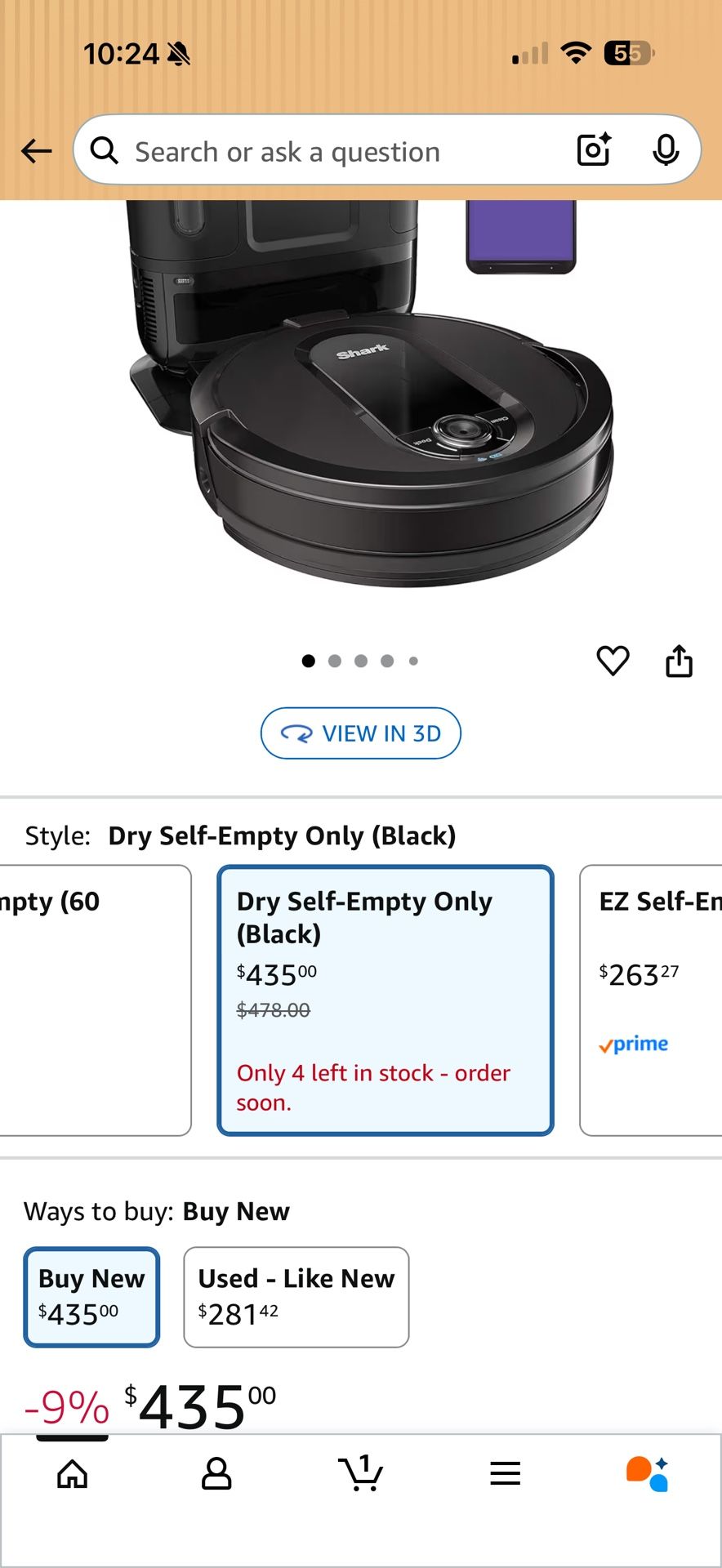The width and height of the screenshot is (722, 1568).
Task: Open the Rufus AI assistant icon
Action: (648, 1474)
